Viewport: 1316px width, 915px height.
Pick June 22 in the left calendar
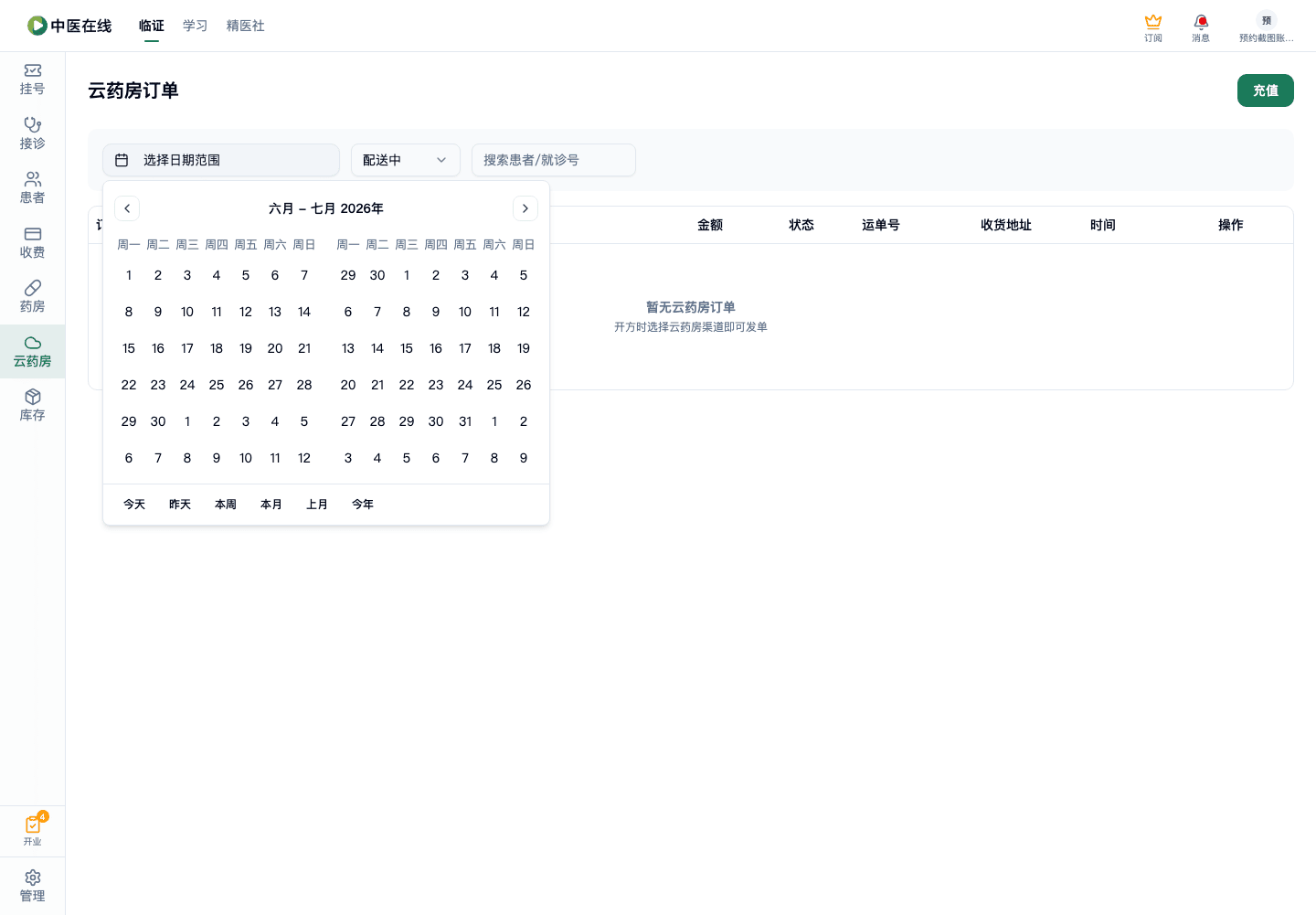tap(129, 385)
